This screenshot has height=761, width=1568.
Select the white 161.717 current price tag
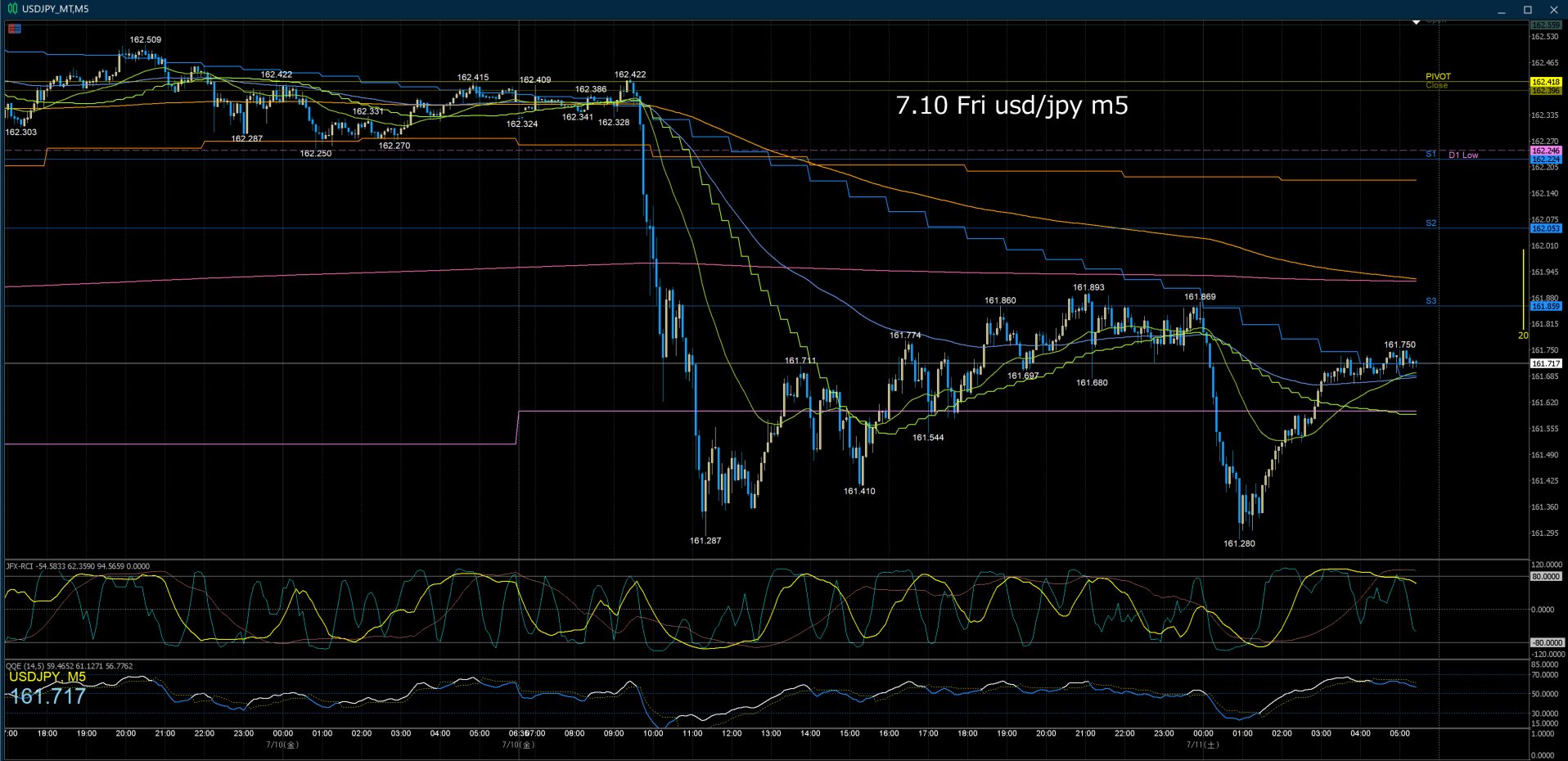[1546, 363]
